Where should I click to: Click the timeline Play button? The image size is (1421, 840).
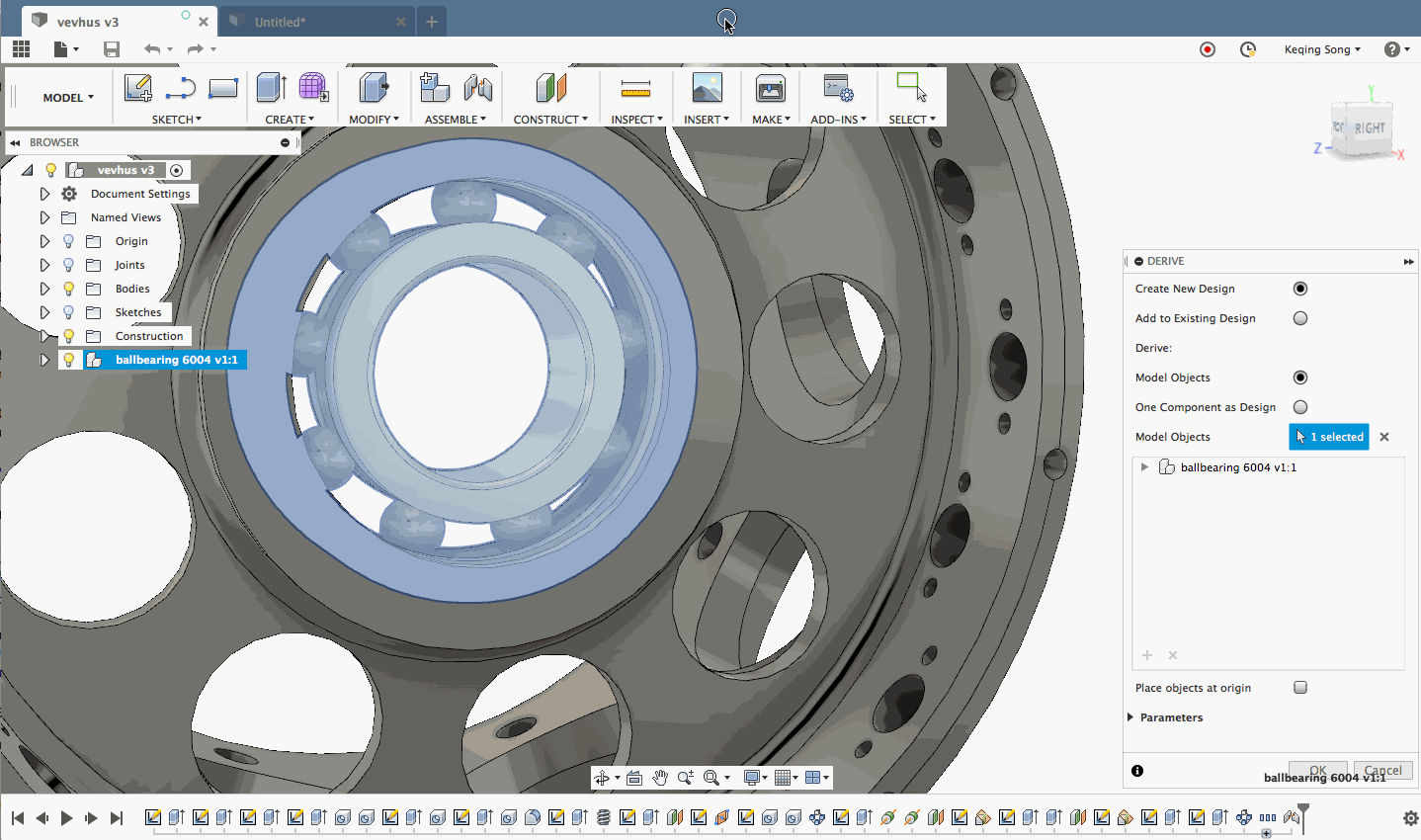pos(66,817)
